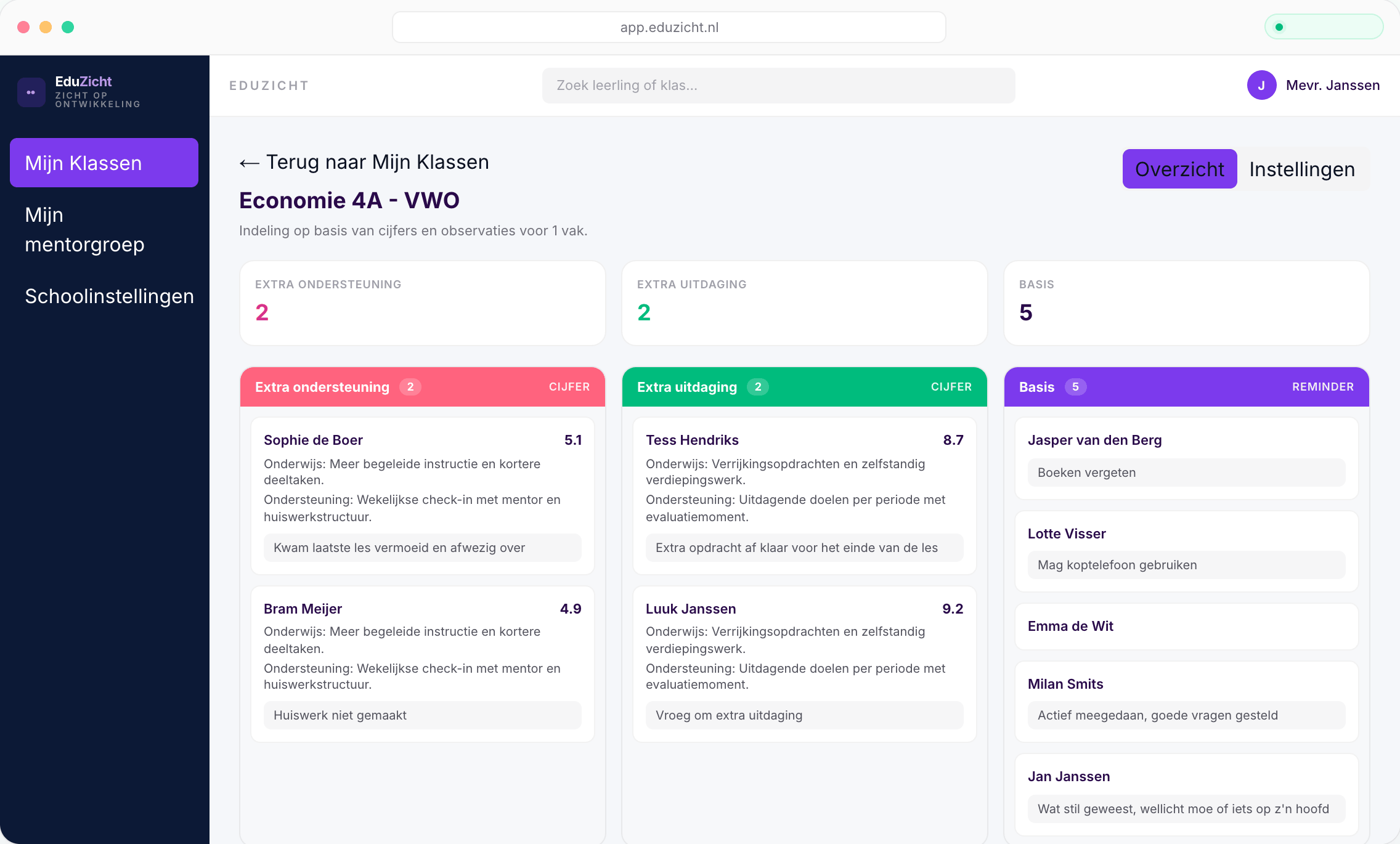Image resolution: width=1400 pixels, height=844 pixels.
Task: Open Mijn Klassen in sidebar
Action: [x=104, y=163]
